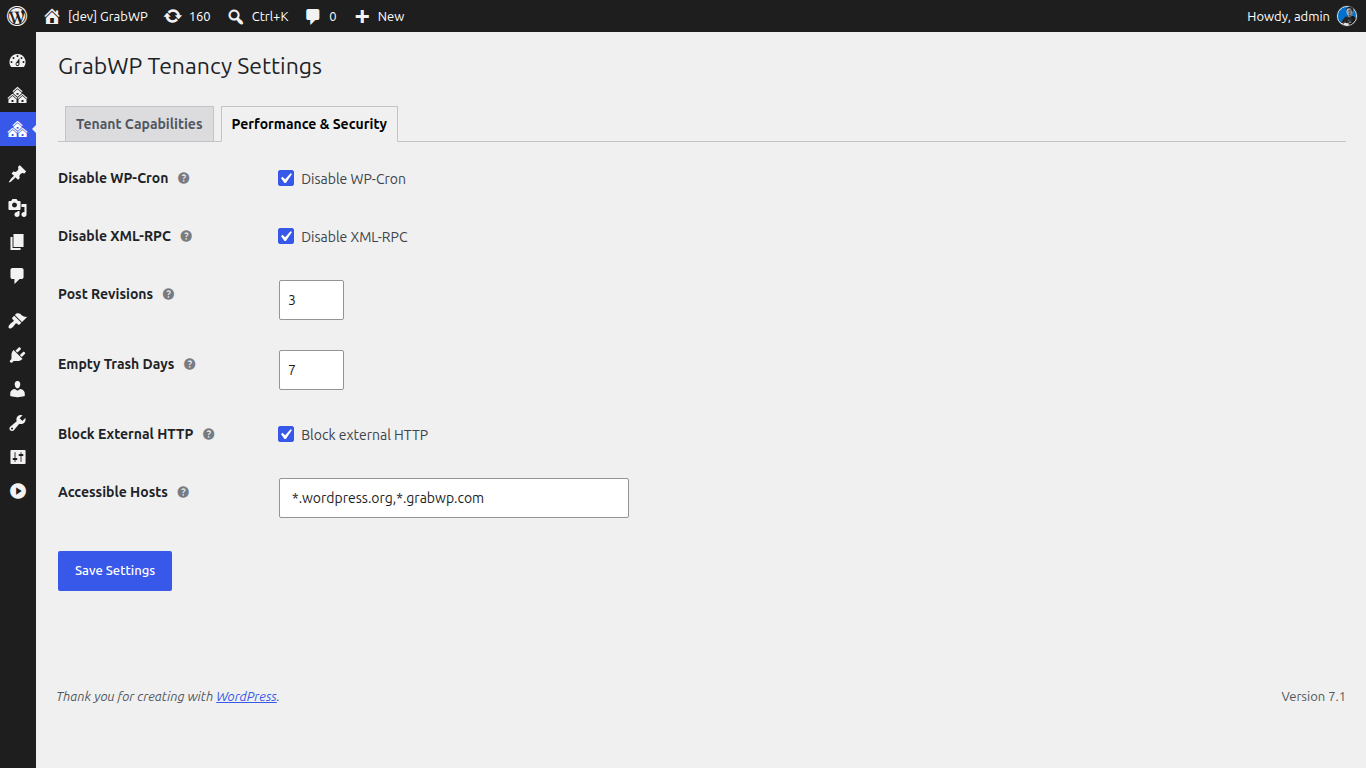Open the Media library sidebar icon

(x=17, y=208)
